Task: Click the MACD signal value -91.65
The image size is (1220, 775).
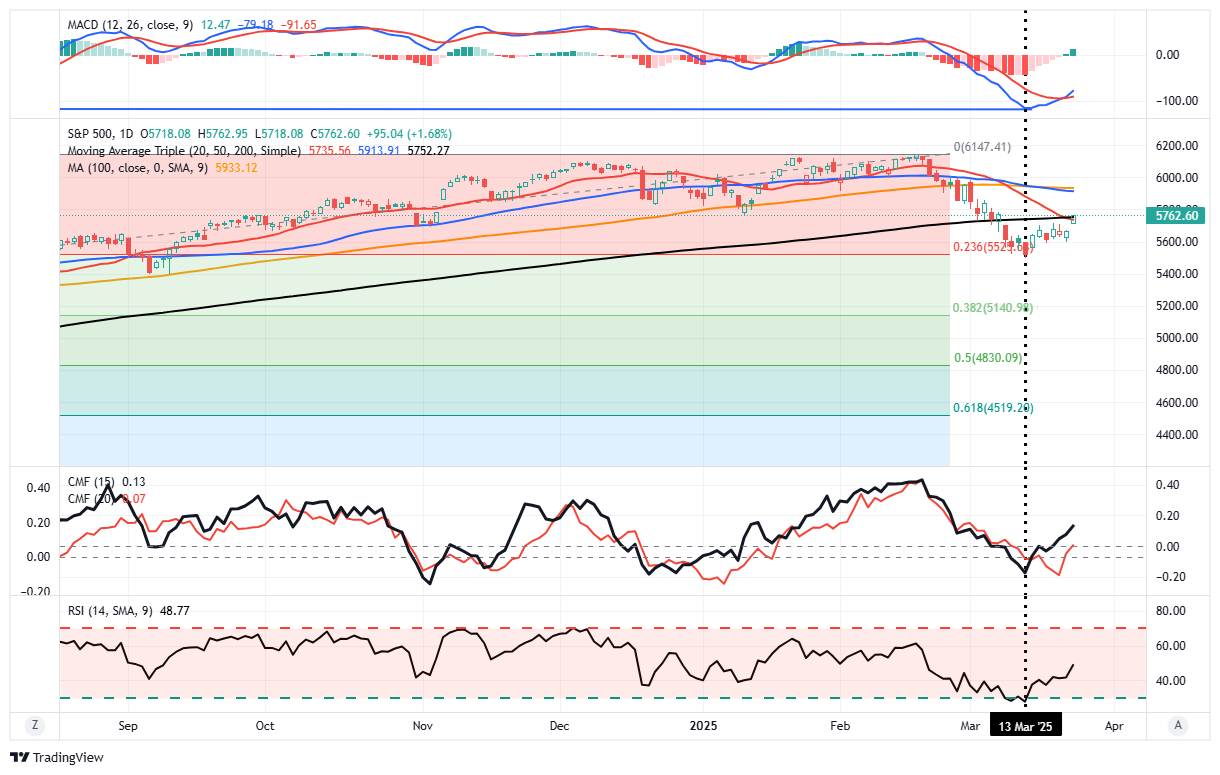Action: (x=297, y=24)
